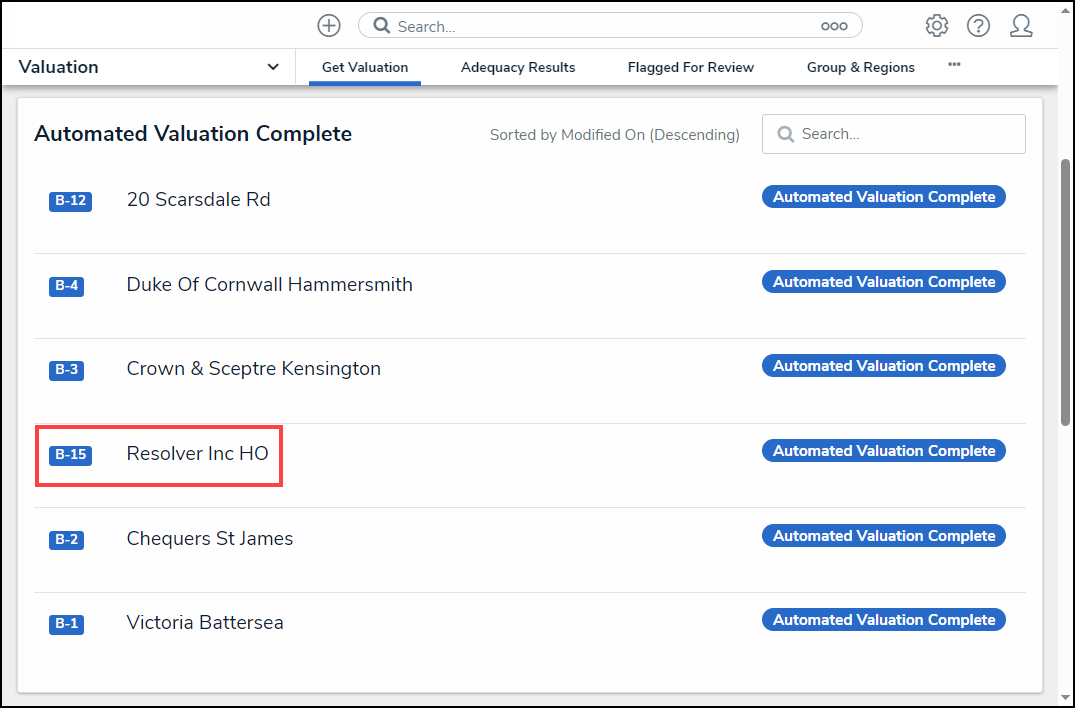Open 20 Scarsdale Rd record
This screenshot has height=708, width=1075.
199,199
